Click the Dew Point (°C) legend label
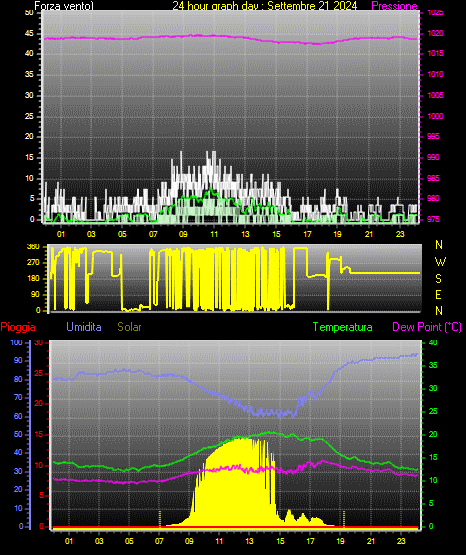The image size is (466, 555). pos(427,327)
